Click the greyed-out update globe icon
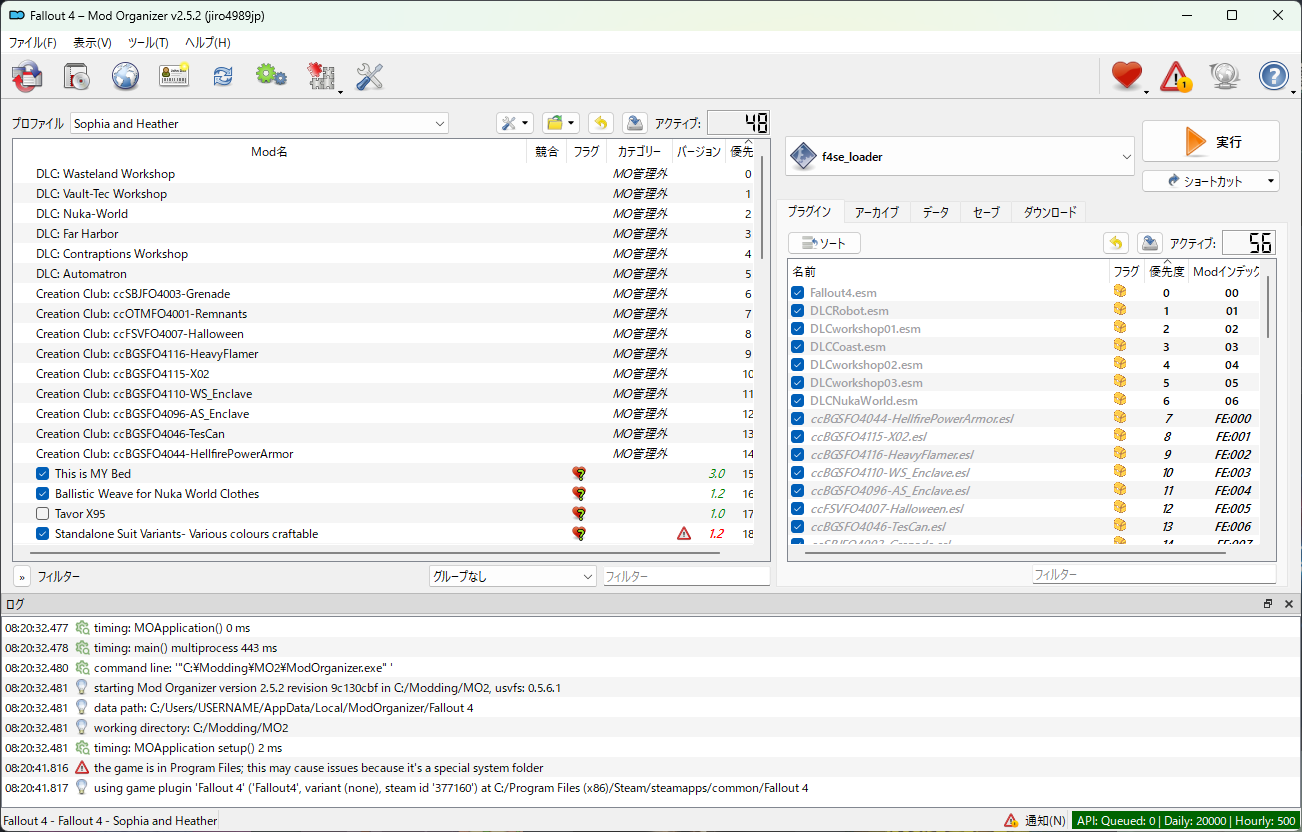1302x832 pixels. click(1224, 76)
